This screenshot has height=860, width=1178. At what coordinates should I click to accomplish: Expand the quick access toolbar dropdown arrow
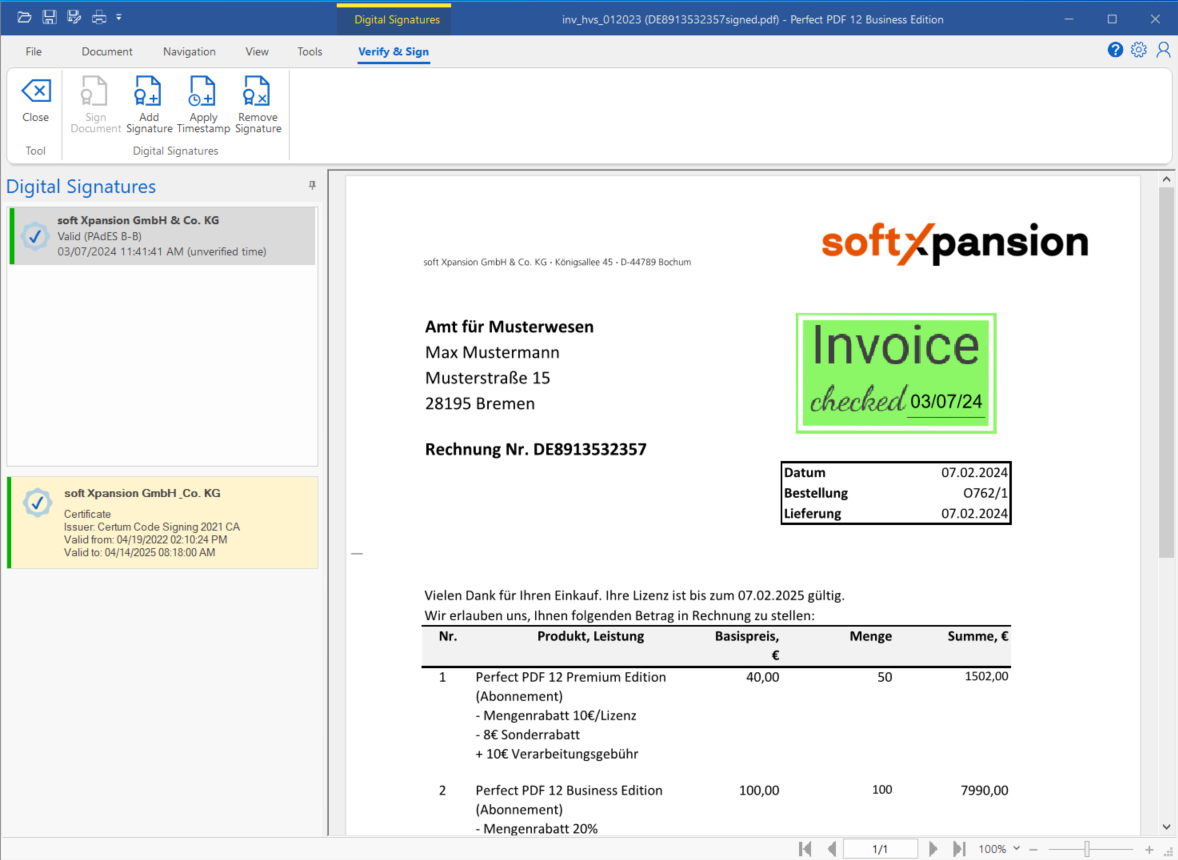coord(119,17)
